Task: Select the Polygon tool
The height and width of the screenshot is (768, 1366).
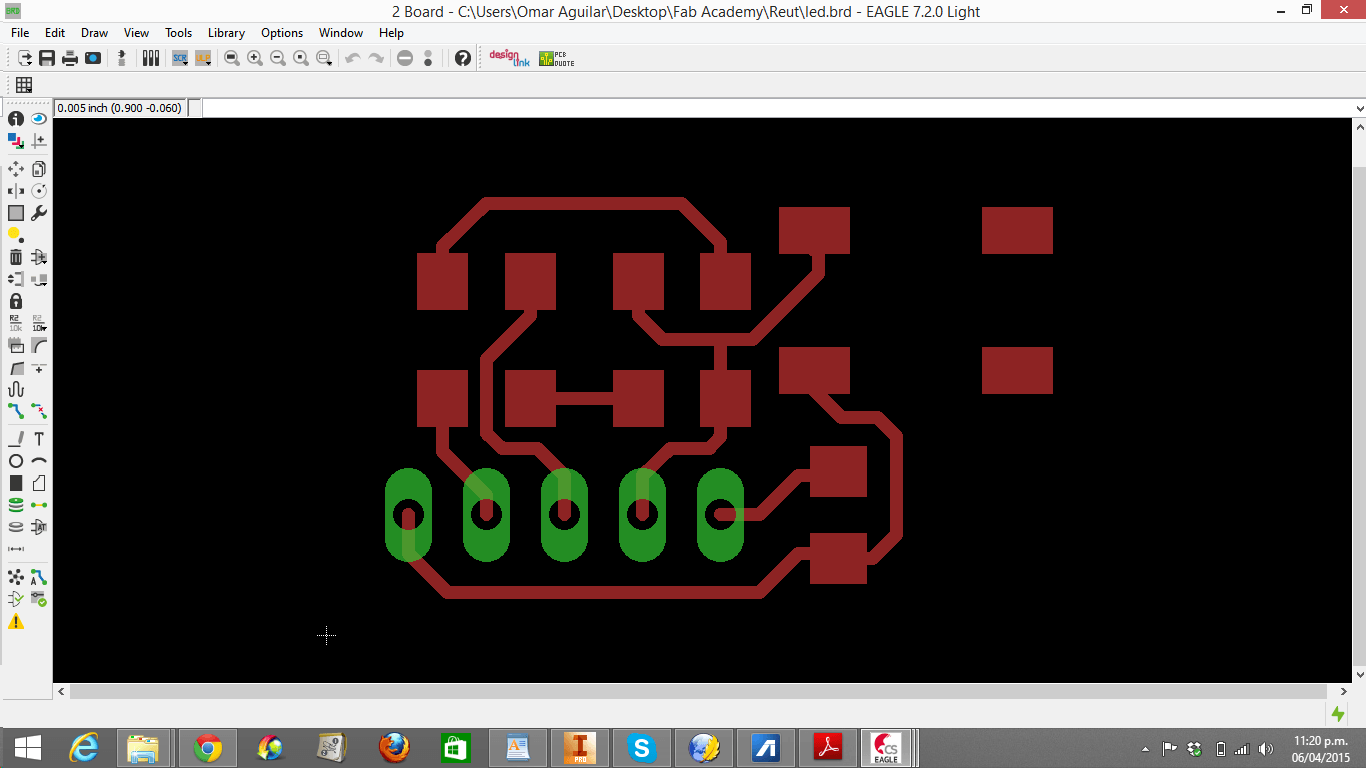Action: point(39,483)
